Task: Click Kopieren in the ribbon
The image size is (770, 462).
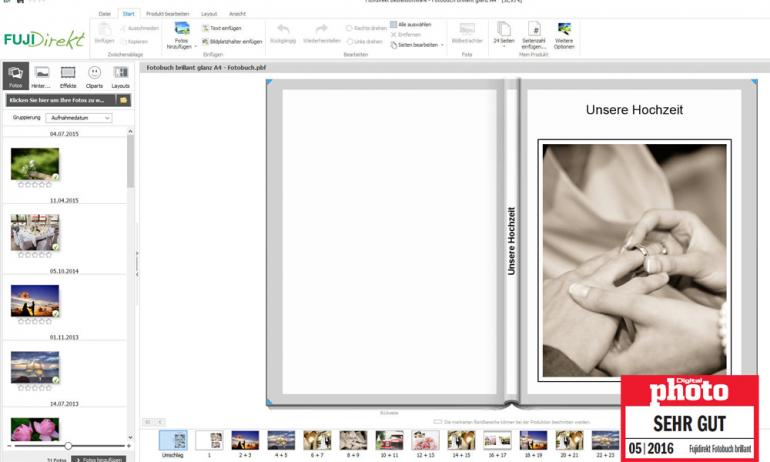Action: click(135, 42)
